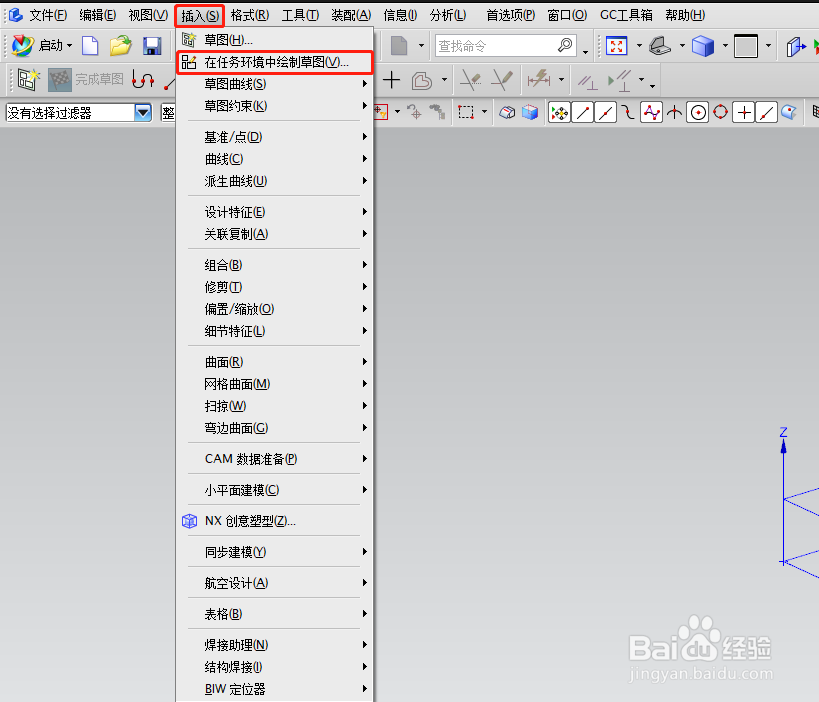Choose 草图(H)... menu entry
Screen dimensions: 819x702
tap(275, 40)
